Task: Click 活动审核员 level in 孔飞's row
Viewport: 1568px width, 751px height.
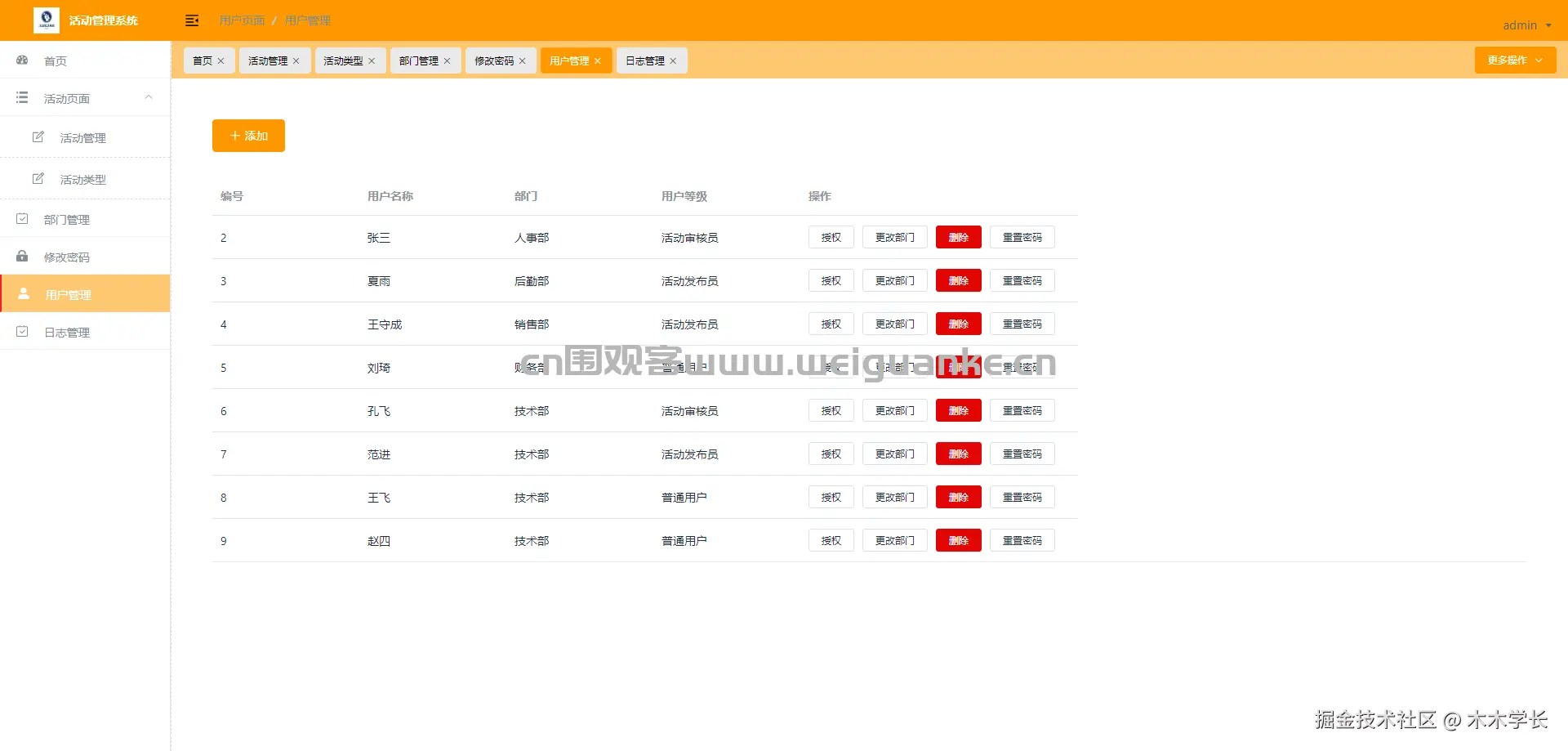Action: pos(690,411)
